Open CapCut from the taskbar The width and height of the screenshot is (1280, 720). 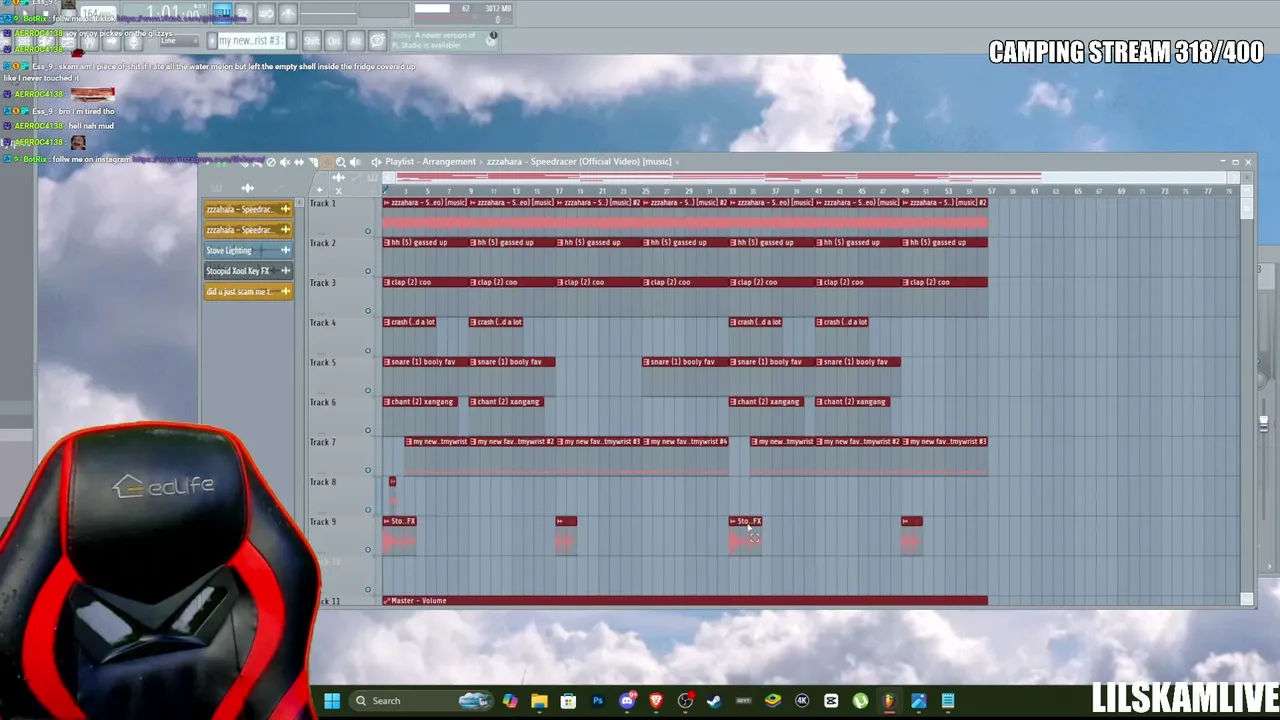coord(831,701)
